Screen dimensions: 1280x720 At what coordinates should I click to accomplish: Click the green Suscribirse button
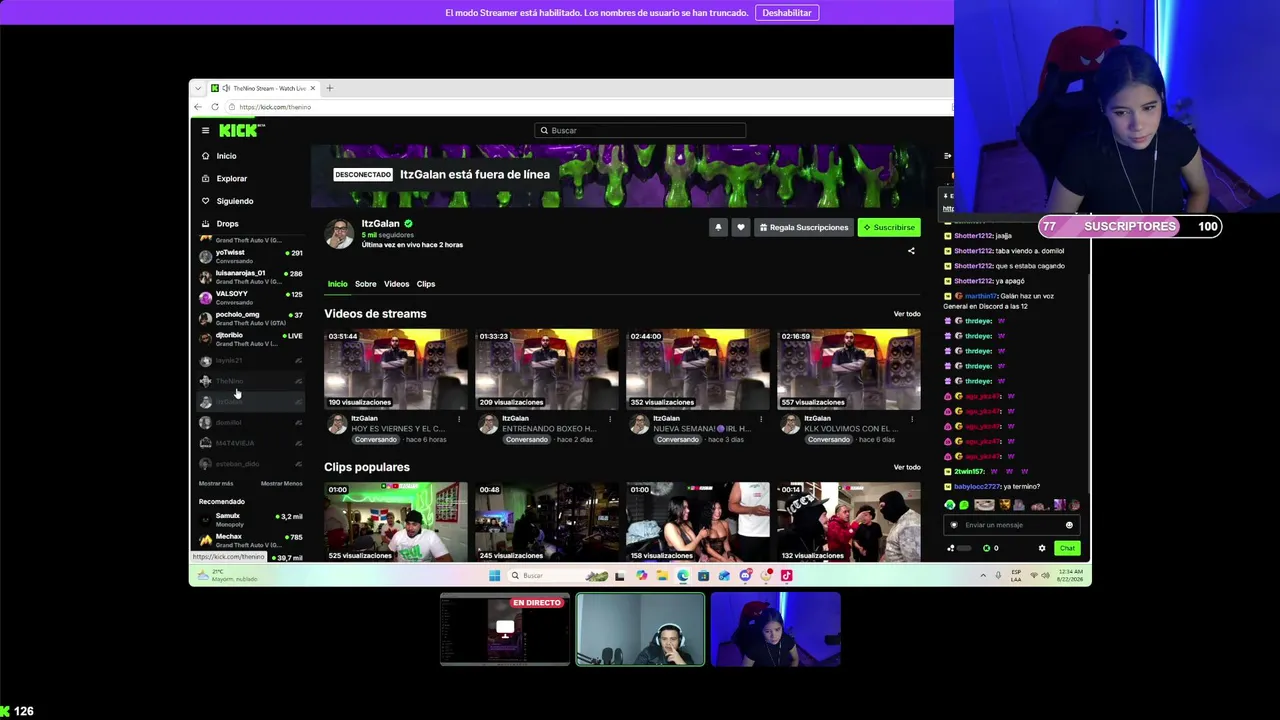(x=889, y=228)
